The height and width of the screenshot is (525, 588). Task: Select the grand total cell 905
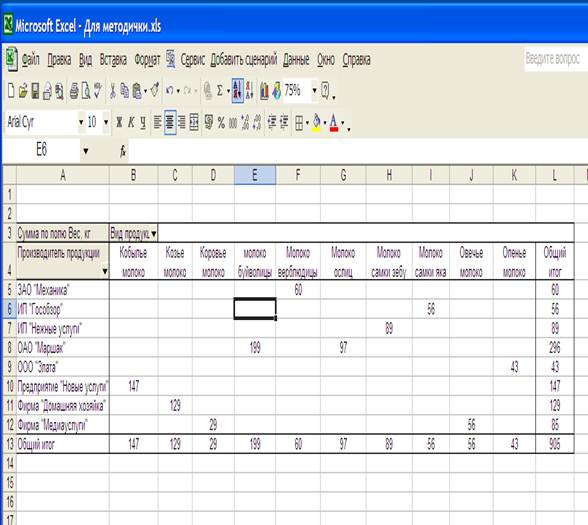click(x=555, y=444)
